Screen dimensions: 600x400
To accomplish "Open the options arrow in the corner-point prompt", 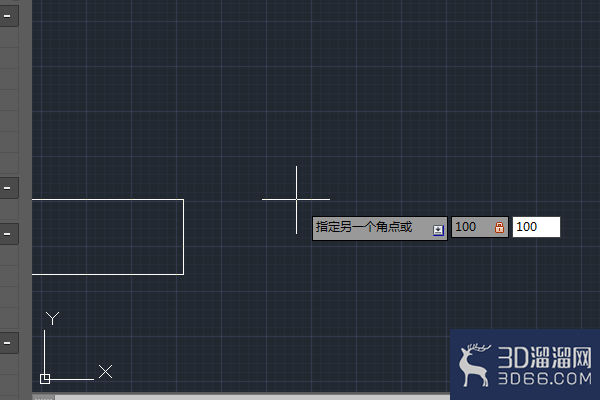I will 438,230.
